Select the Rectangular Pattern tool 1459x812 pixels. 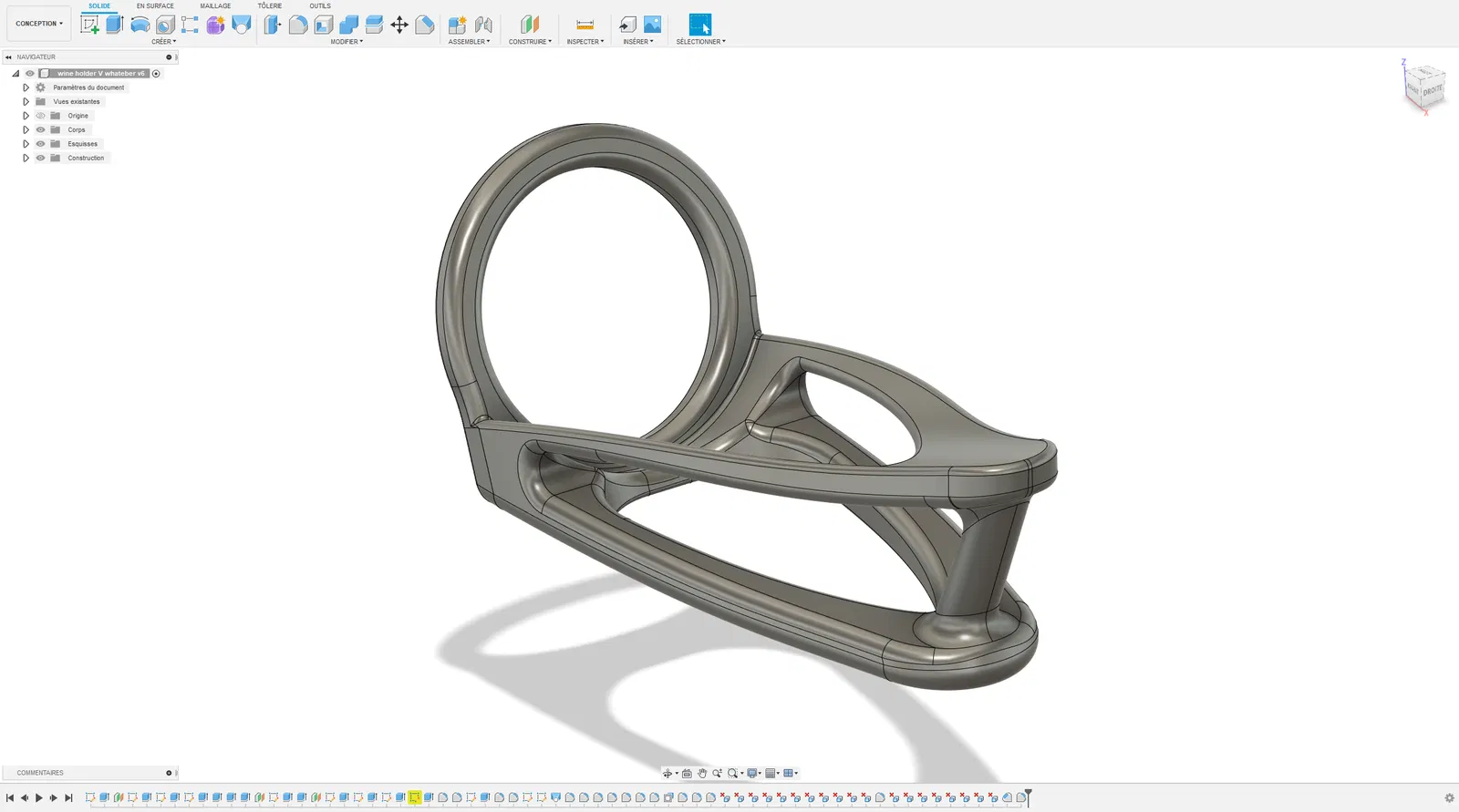(x=190, y=25)
